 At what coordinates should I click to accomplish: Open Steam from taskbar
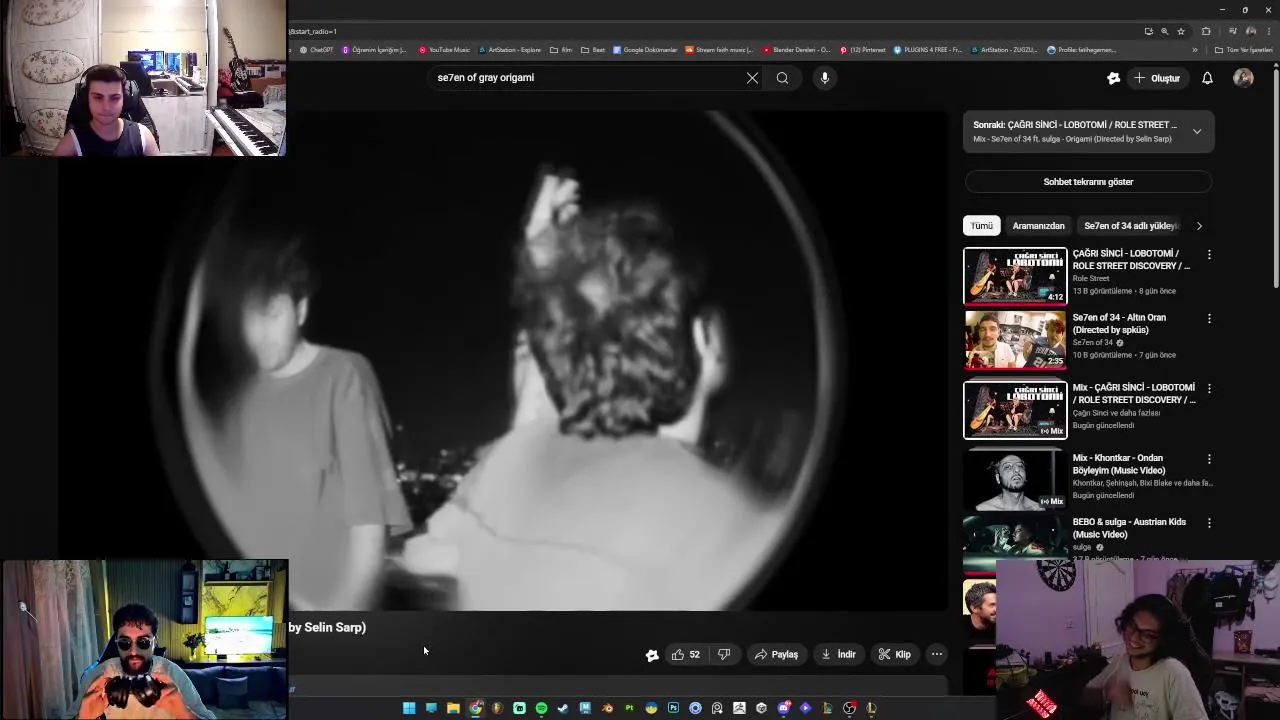tap(563, 708)
